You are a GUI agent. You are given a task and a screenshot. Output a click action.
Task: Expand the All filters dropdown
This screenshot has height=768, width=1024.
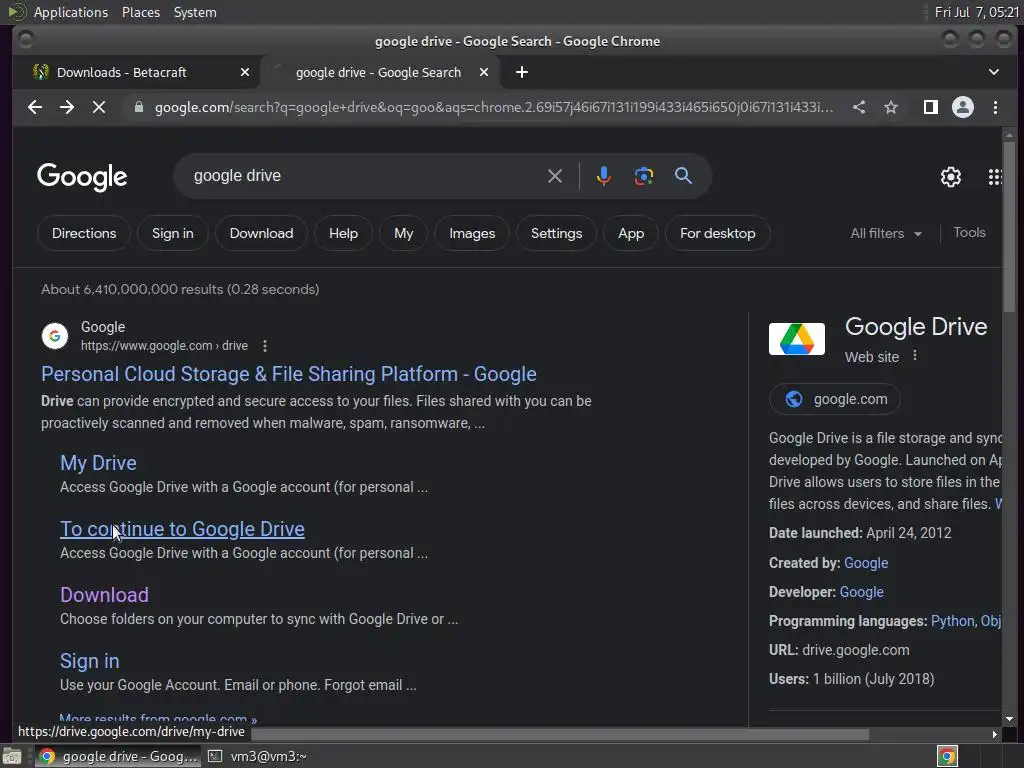(x=886, y=233)
